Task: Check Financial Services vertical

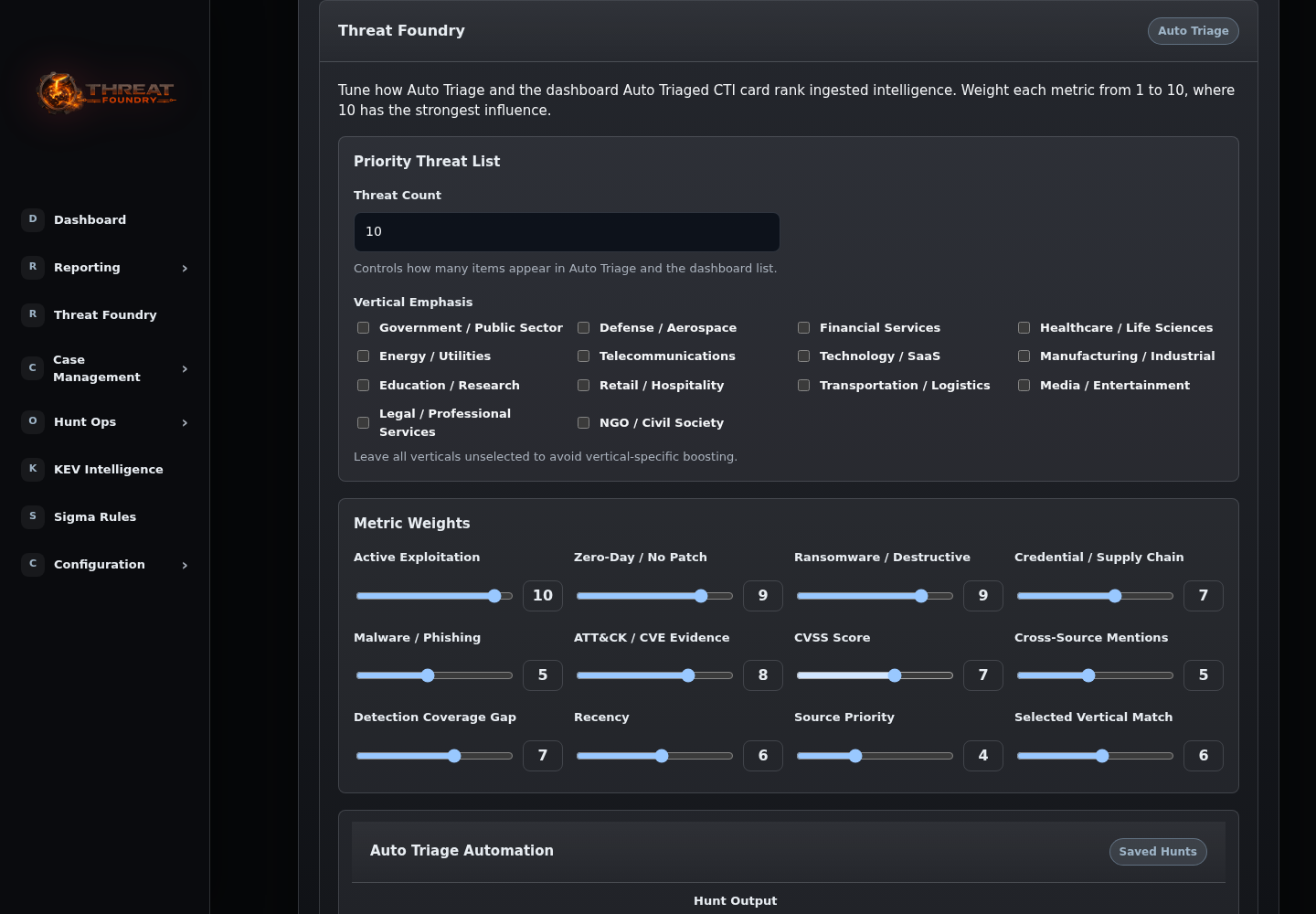Action: 803,328
